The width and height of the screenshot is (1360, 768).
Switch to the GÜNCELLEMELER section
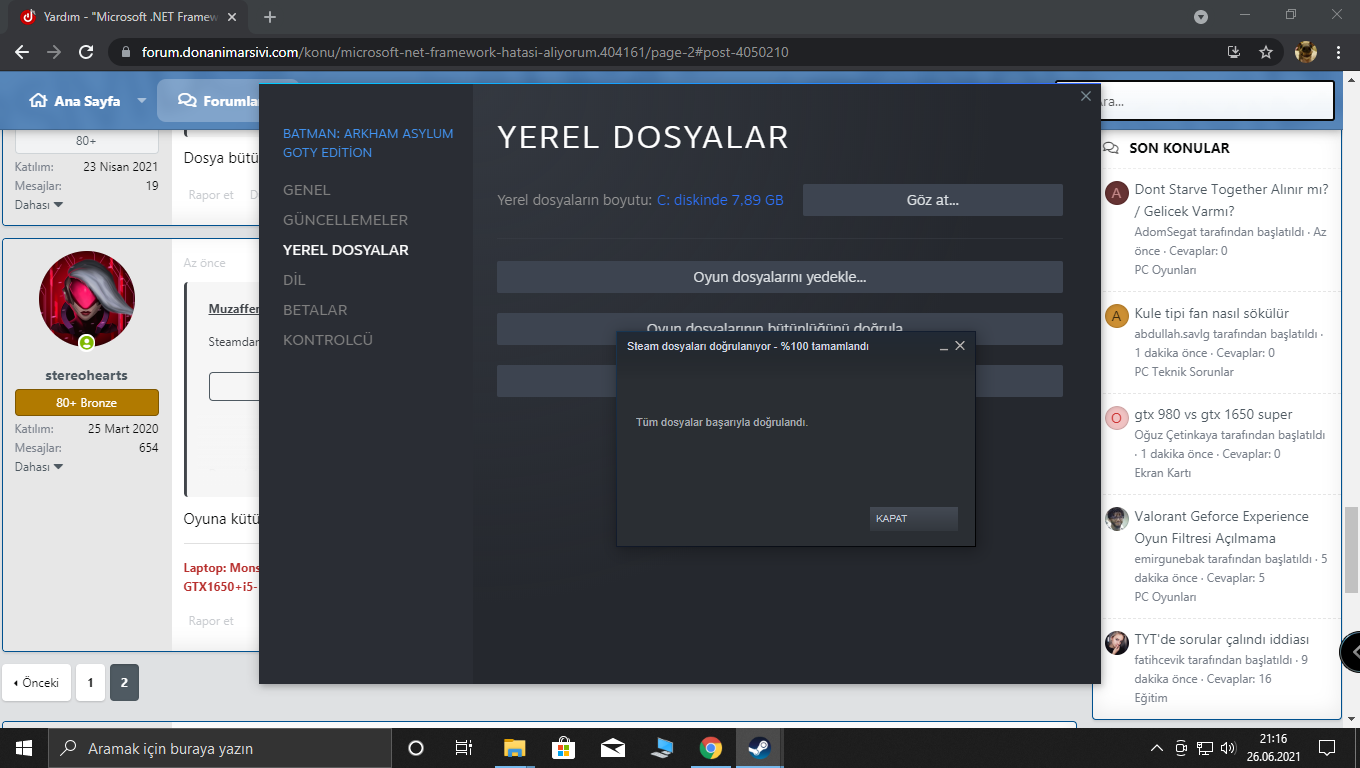345,220
